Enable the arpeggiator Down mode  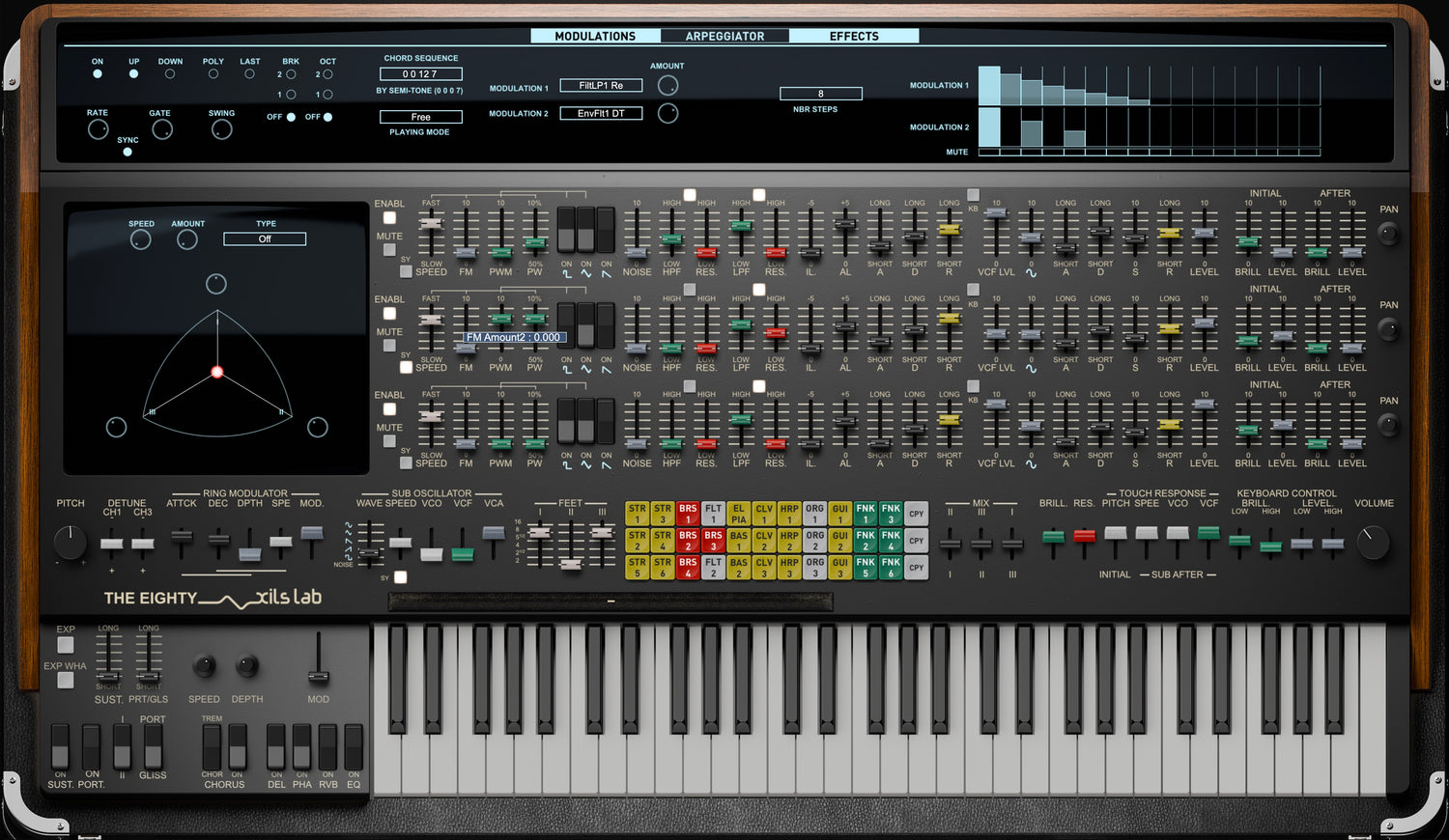click(x=170, y=74)
